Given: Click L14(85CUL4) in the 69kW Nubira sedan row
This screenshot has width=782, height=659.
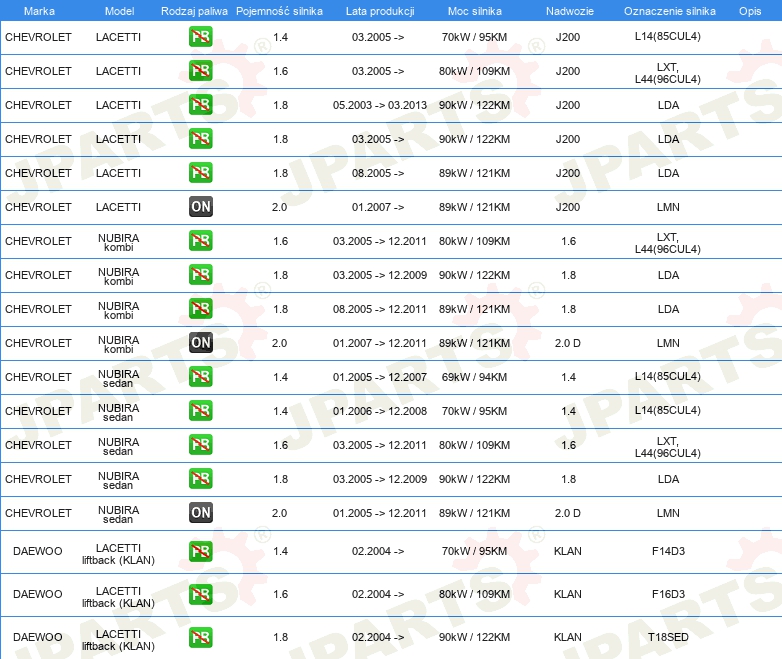Looking at the screenshot, I should click(x=668, y=376).
